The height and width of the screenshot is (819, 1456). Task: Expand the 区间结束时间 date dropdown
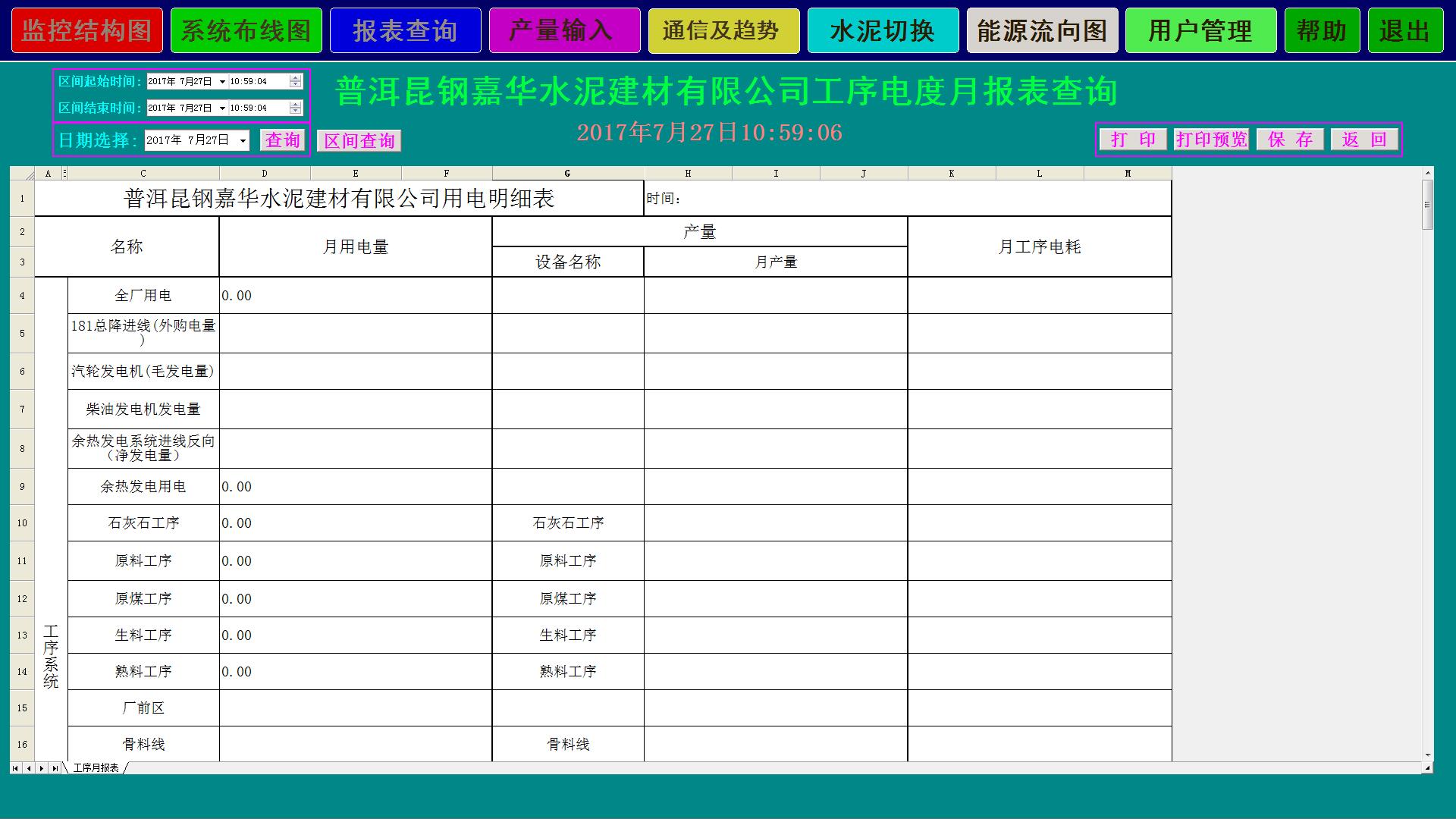pos(222,108)
